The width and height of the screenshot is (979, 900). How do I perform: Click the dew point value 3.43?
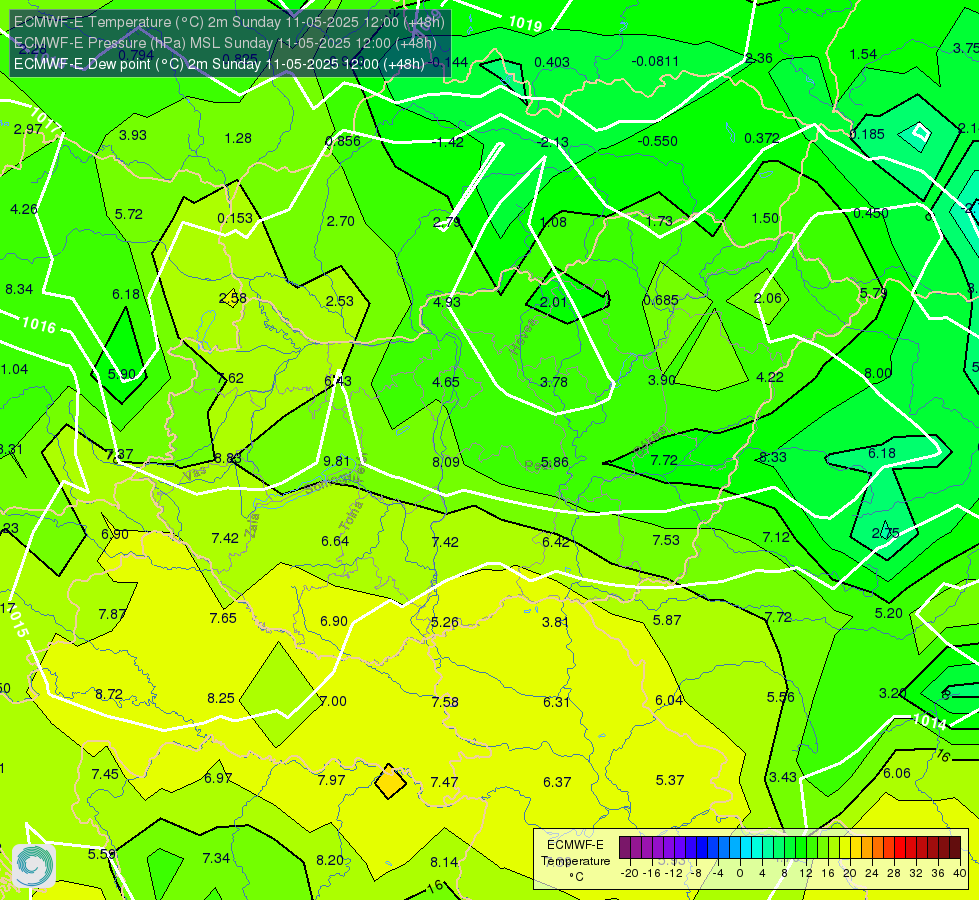[x=782, y=777]
